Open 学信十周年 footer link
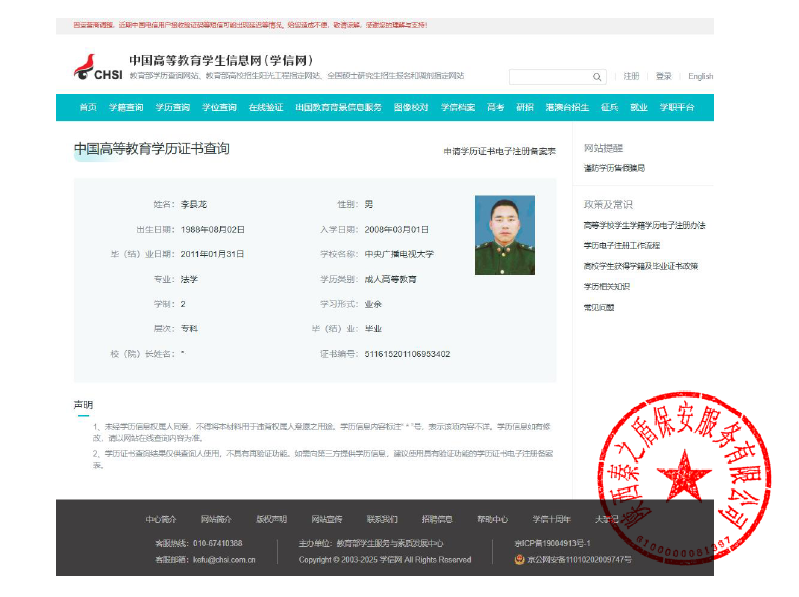This screenshot has width=799, height=597. (551, 519)
